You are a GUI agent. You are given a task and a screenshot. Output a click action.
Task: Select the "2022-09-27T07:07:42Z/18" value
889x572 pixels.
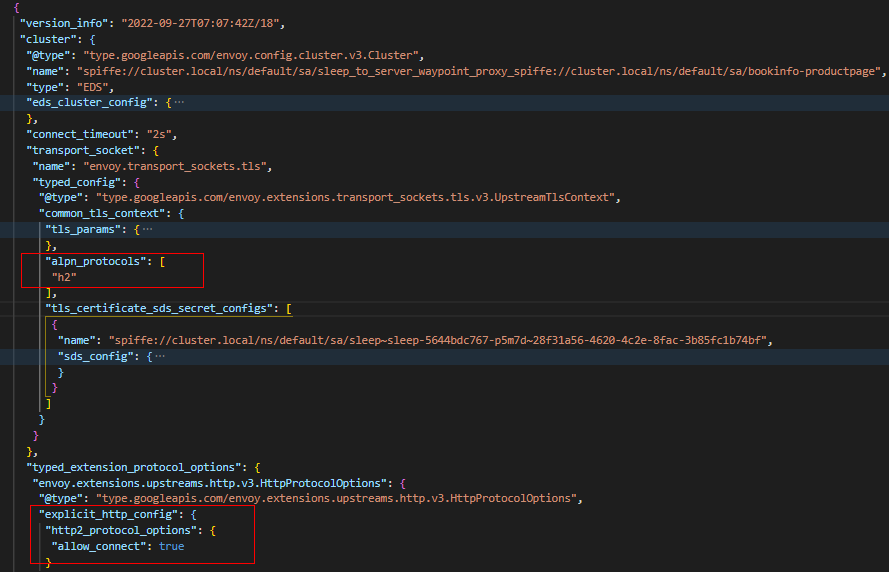click(201, 23)
